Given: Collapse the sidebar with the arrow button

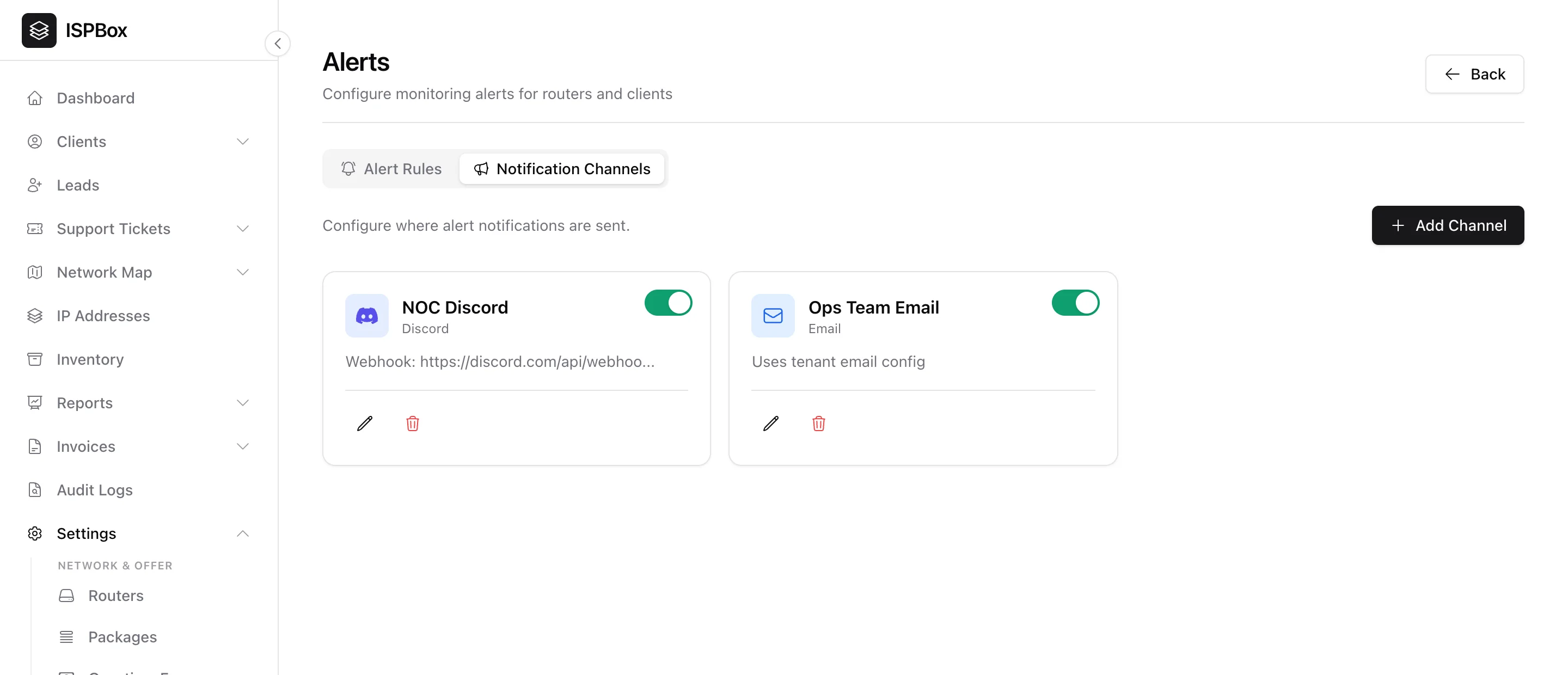Looking at the screenshot, I should pyautogui.click(x=278, y=43).
